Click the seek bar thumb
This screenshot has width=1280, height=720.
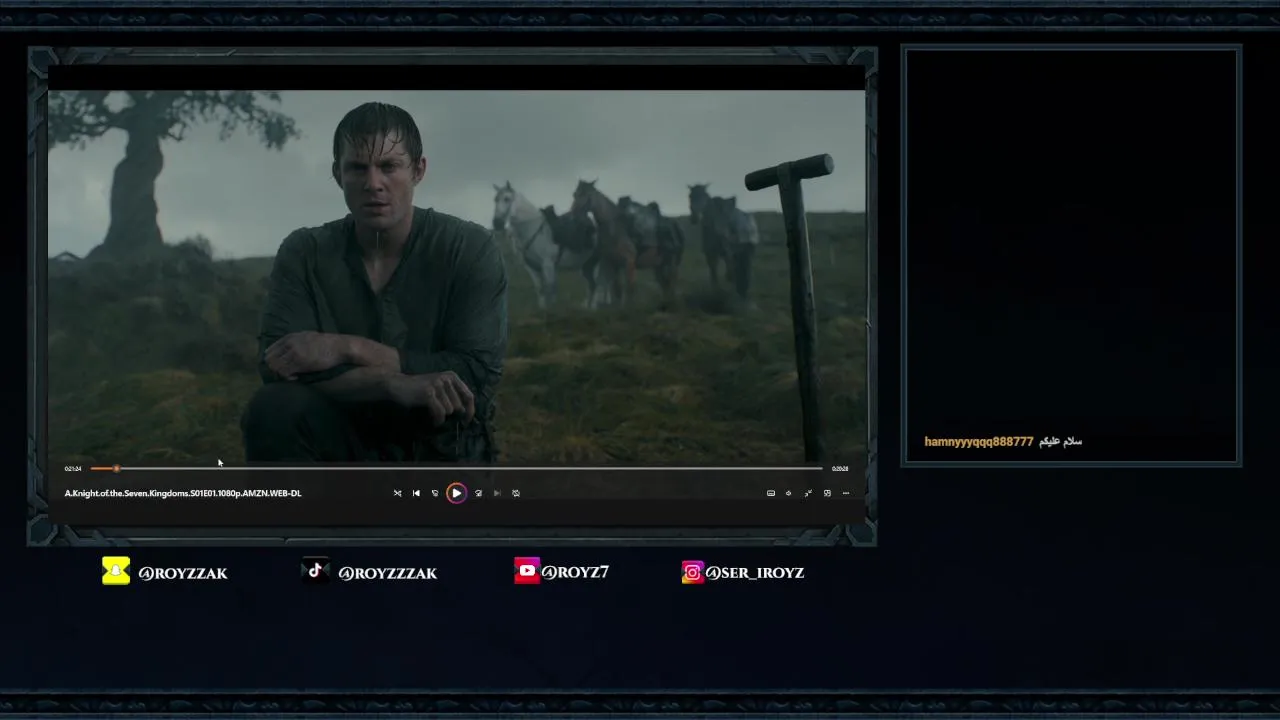point(116,468)
